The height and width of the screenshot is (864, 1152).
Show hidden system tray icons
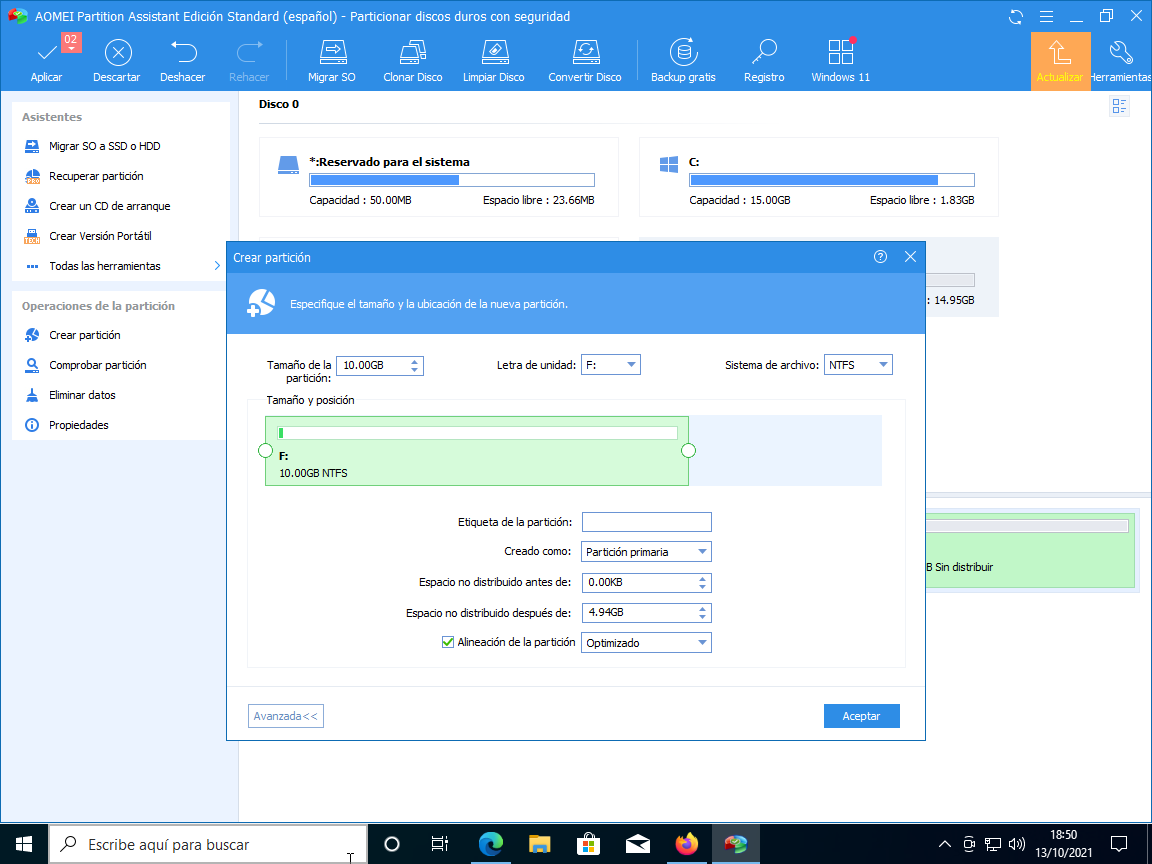coord(946,844)
